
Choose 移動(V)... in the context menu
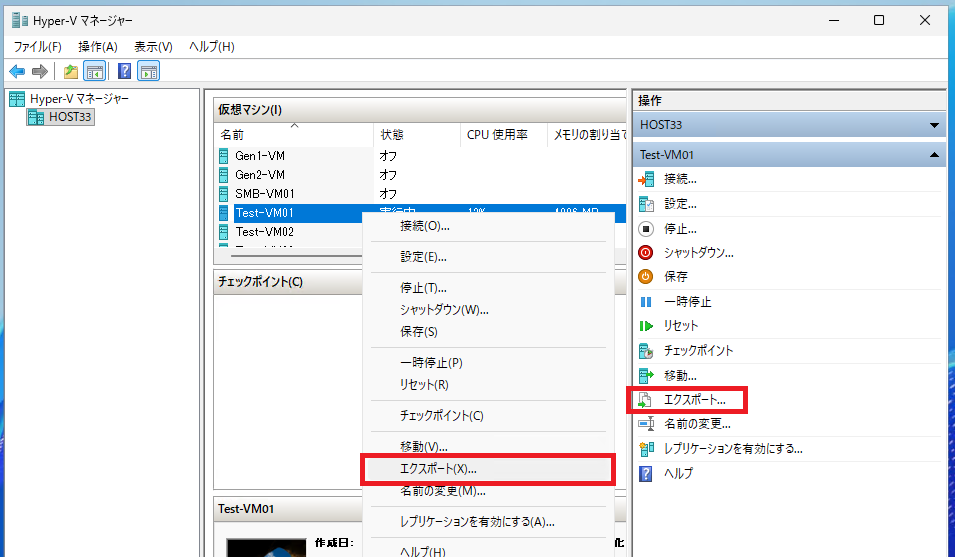[x=488, y=446]
